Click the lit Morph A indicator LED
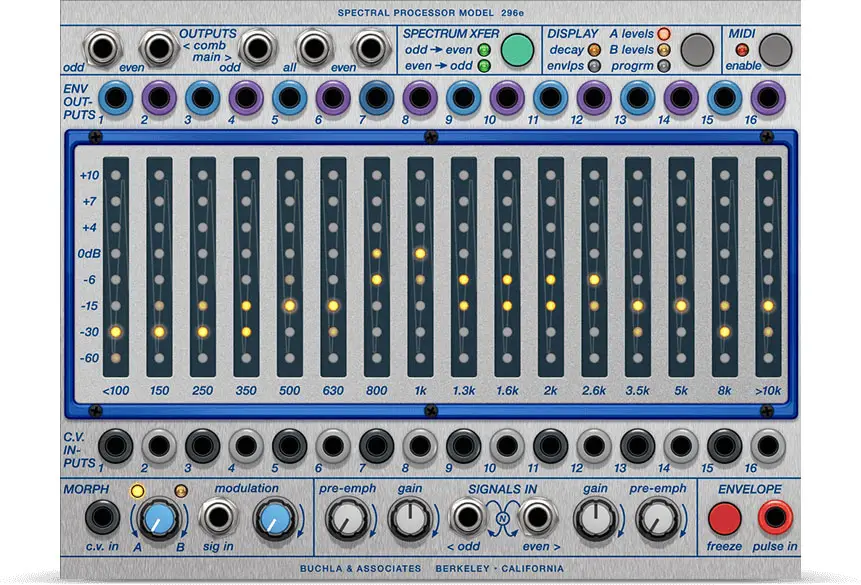This screenshot has height=585, width=861. tap(137, 491)
